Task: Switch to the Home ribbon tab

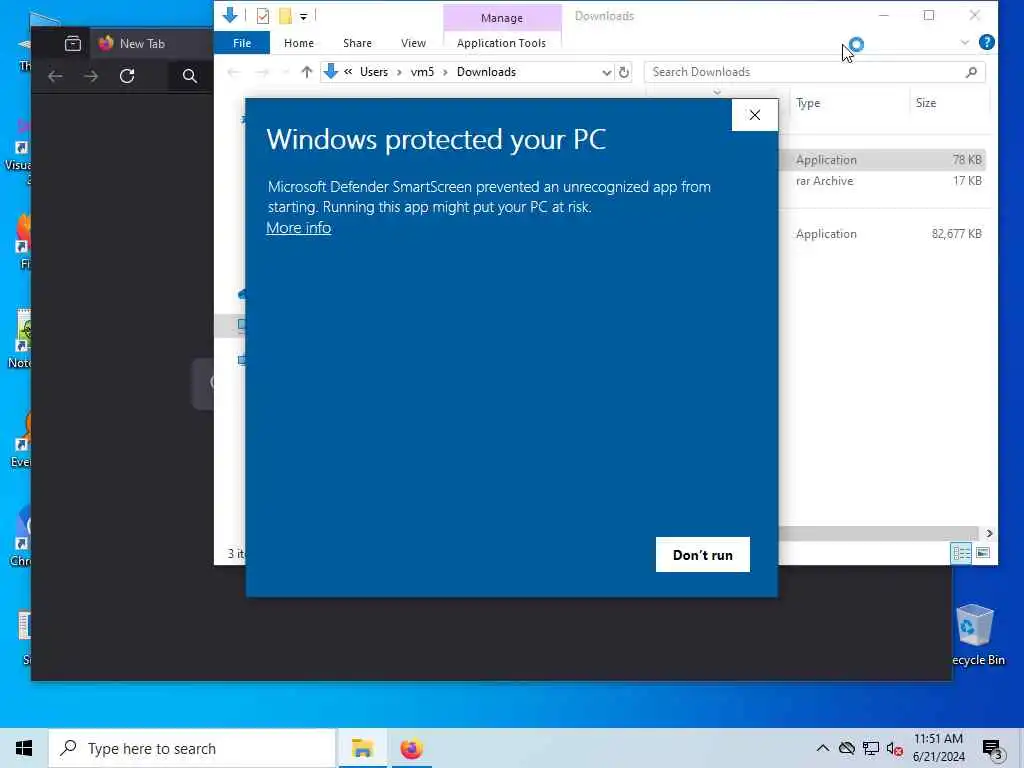Action: tap(298, 43)
